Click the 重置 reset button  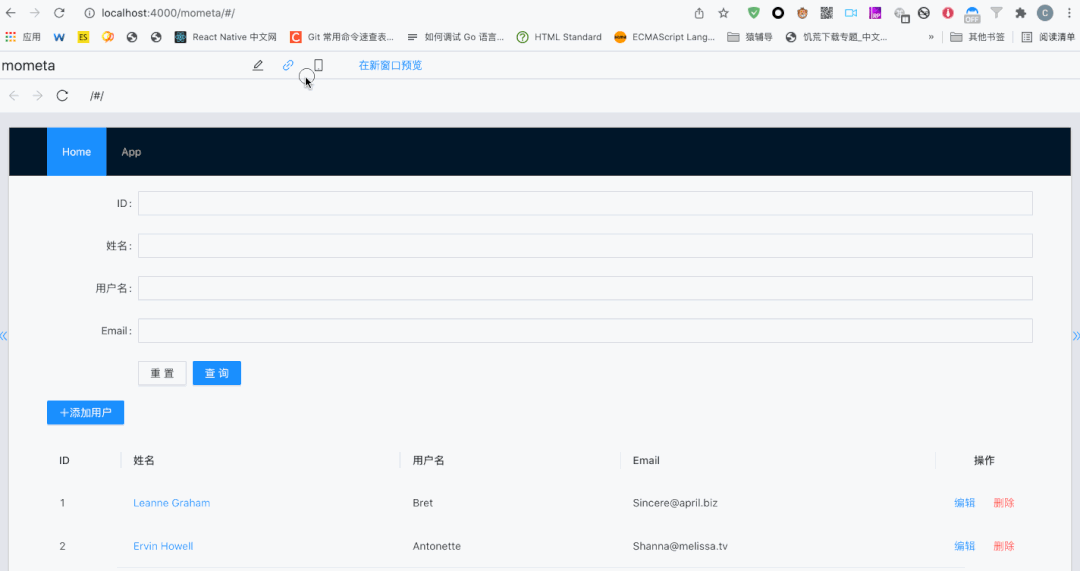162,373
